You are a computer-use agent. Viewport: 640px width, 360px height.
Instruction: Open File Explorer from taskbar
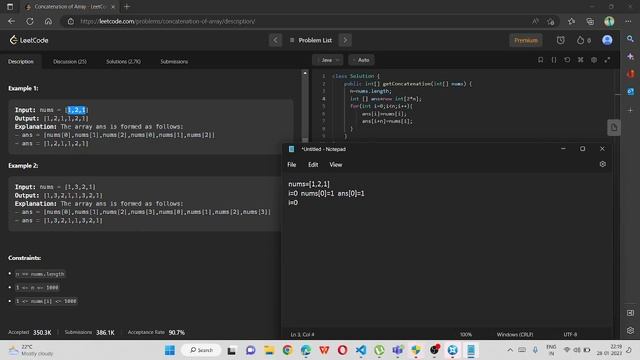click(269, 350)
